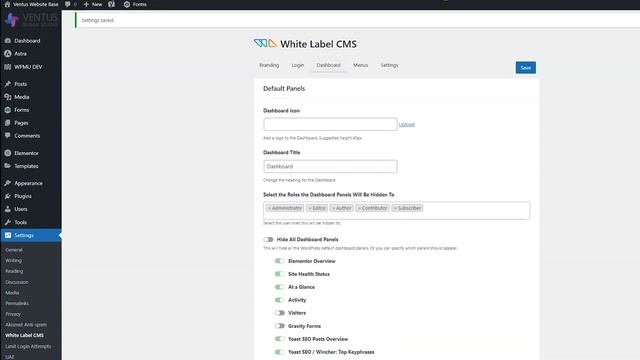The image size is (640, 360).
Task: Remove the Contributor role tag
Action: (x=359, y=208)
